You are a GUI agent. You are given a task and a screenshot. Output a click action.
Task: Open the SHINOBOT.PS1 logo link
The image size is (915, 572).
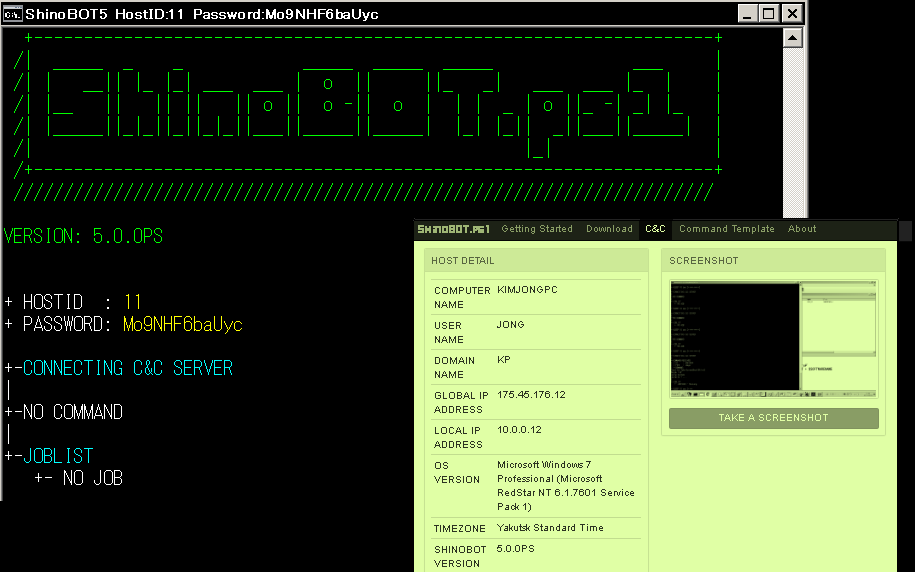coord(453,229)
